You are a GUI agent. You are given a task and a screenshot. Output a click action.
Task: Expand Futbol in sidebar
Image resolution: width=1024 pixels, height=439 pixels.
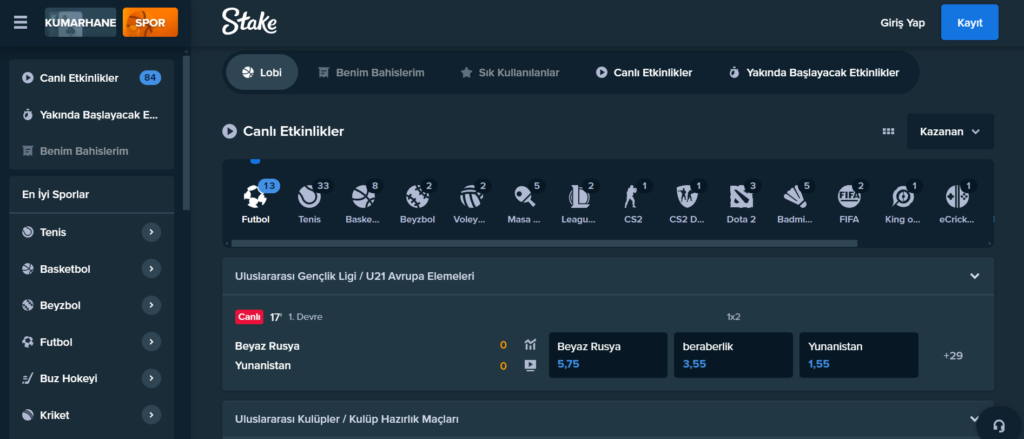pyautogui.click(x=152, y=342)
